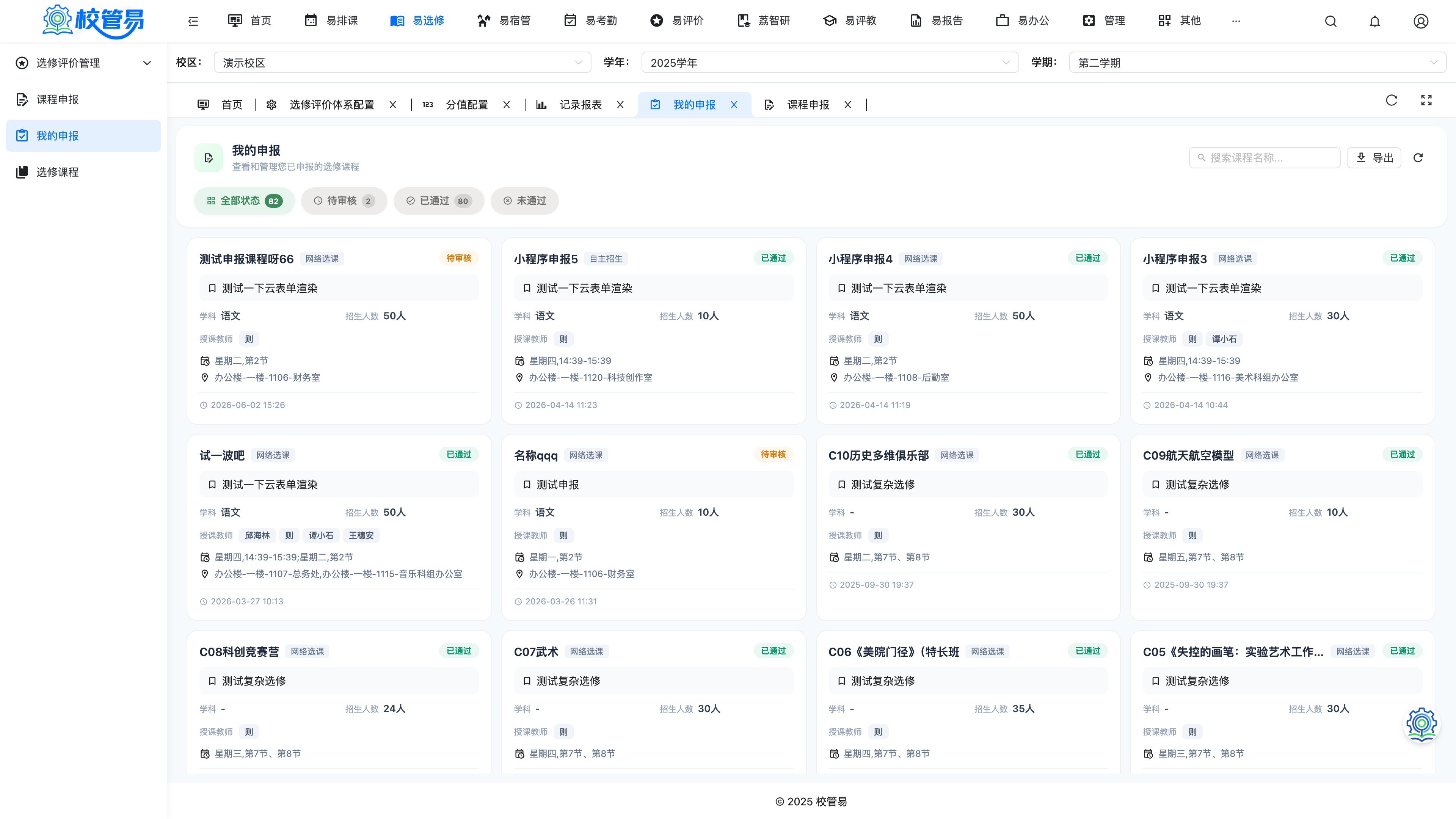Click teacher tag 邱海林
The image size is (1456, 819).
tap(257, 535)
